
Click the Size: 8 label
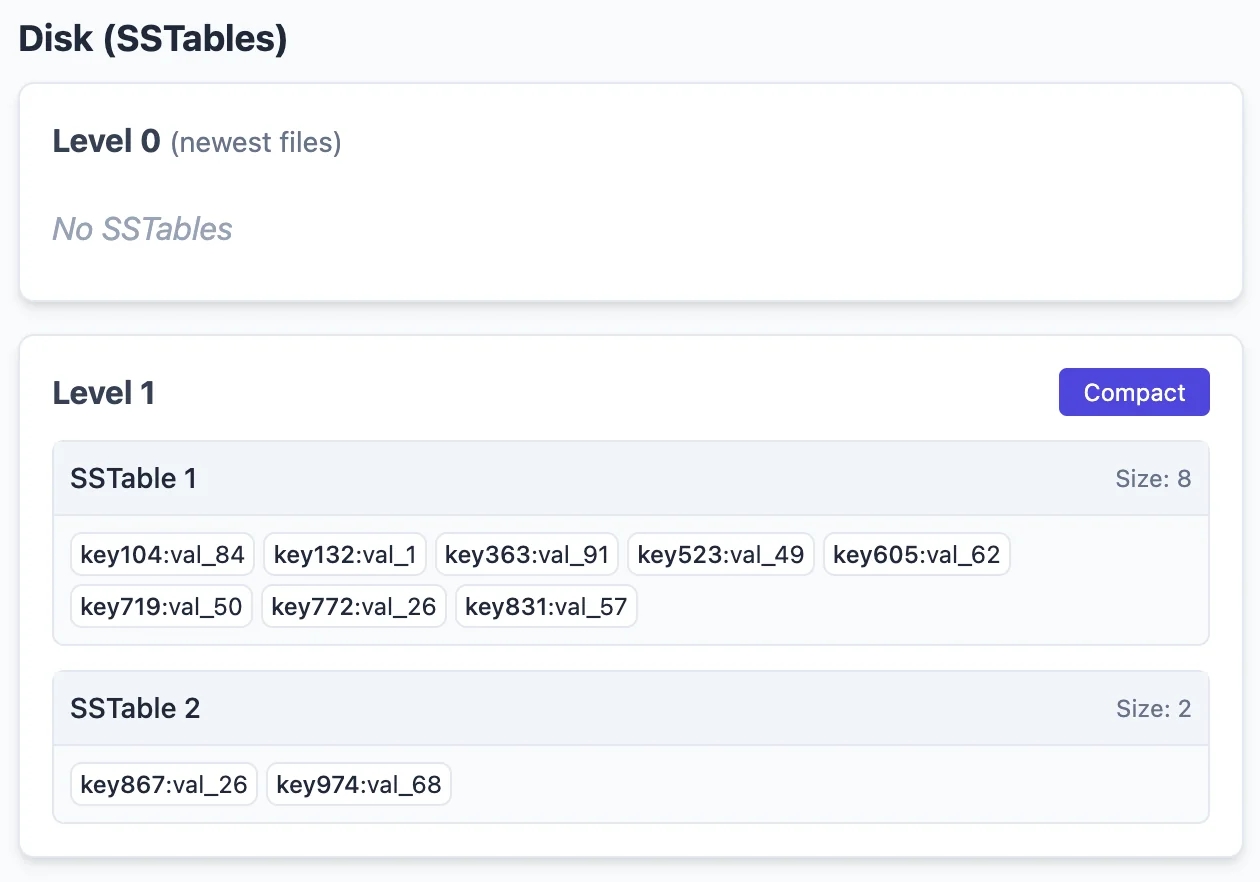tap(1153, 479)
